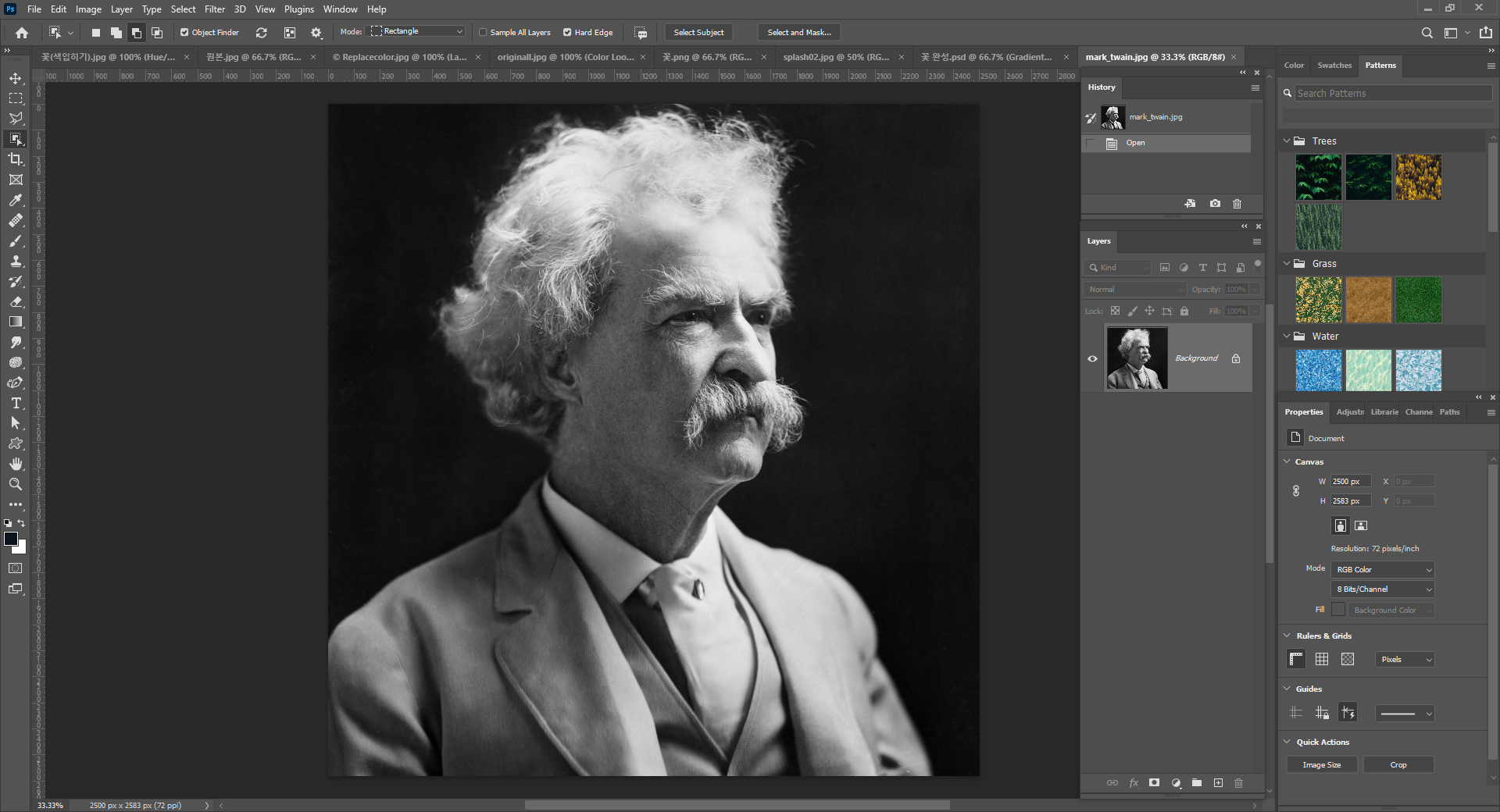Create new snapshot in History panel
Image resolution: width=1500 pixels, height=812 pixels.
[x=1215, y=204]
